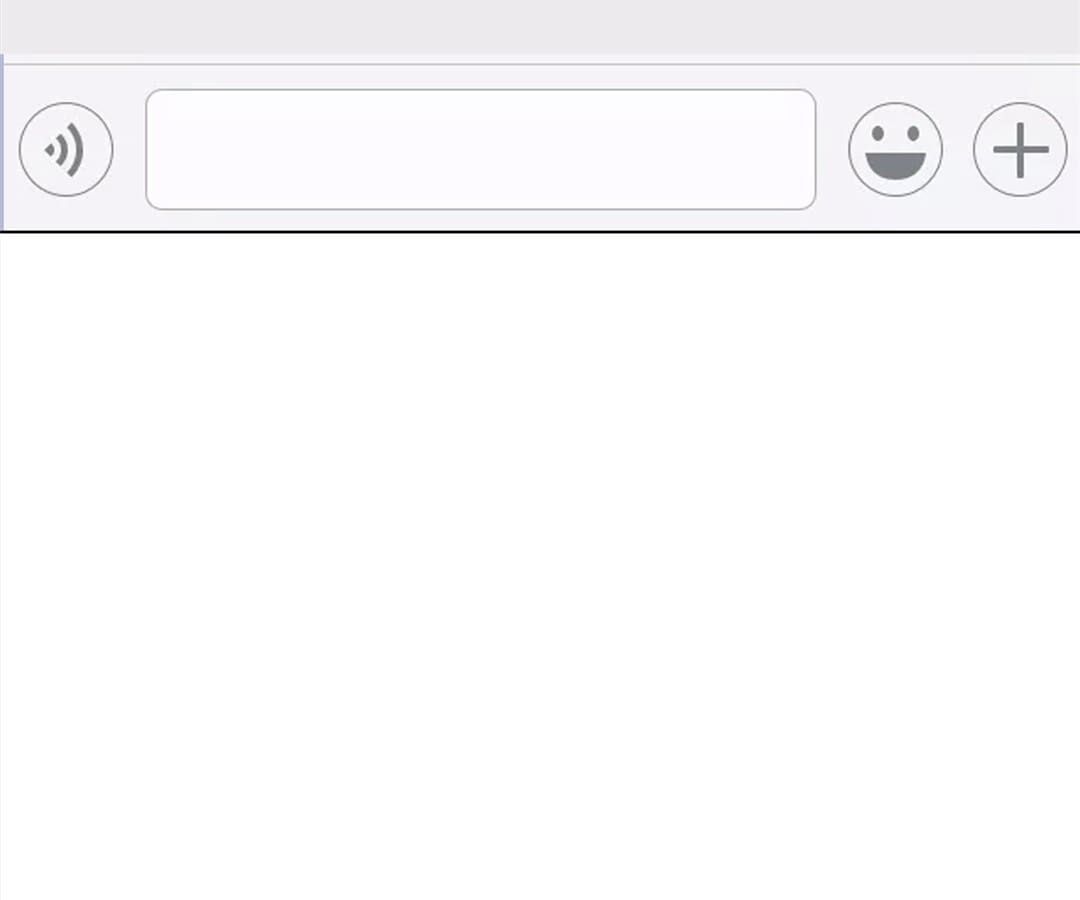Image resolution: width=1080 pixels, height=900 pixels.
Task: Focus the message text input field
Action: tap(481, 149)
